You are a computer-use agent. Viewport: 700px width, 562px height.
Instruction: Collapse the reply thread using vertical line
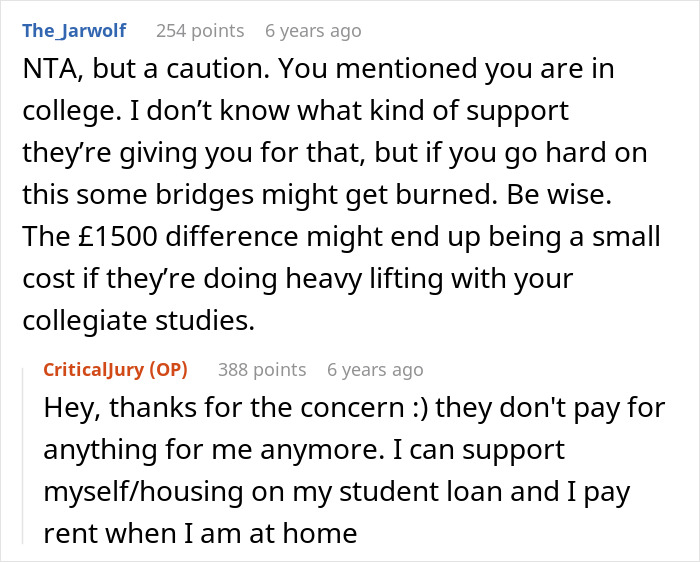[24, 450]
